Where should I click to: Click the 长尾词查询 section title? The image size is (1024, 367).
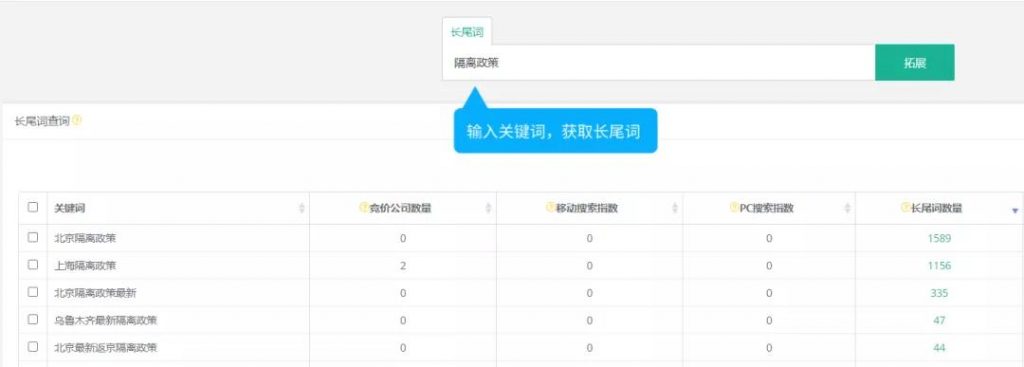(42, 121)
